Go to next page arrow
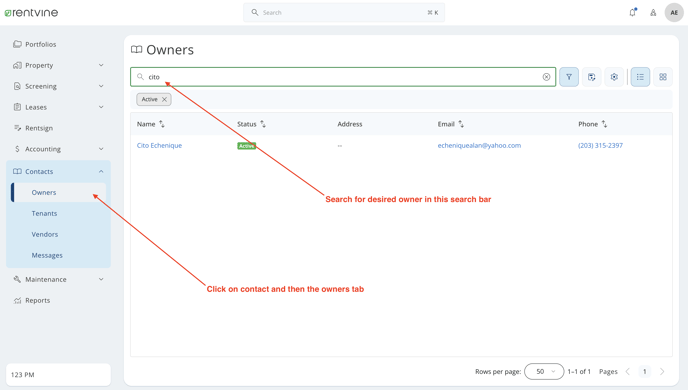This screenshot has width=688, height=390. [662, 372]
